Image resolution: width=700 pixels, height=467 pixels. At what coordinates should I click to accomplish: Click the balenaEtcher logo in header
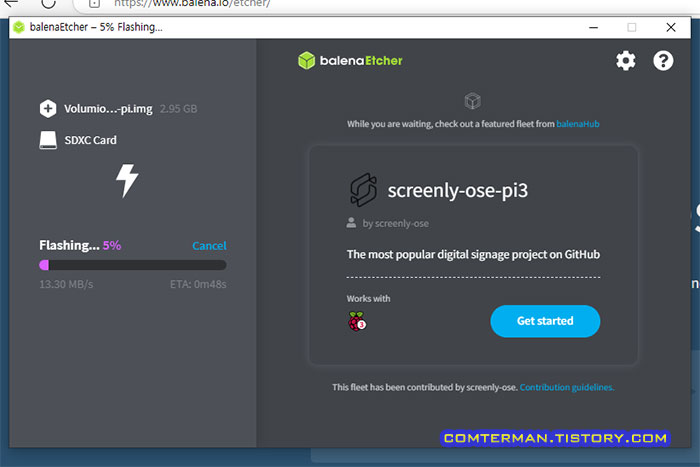[350, 60]
